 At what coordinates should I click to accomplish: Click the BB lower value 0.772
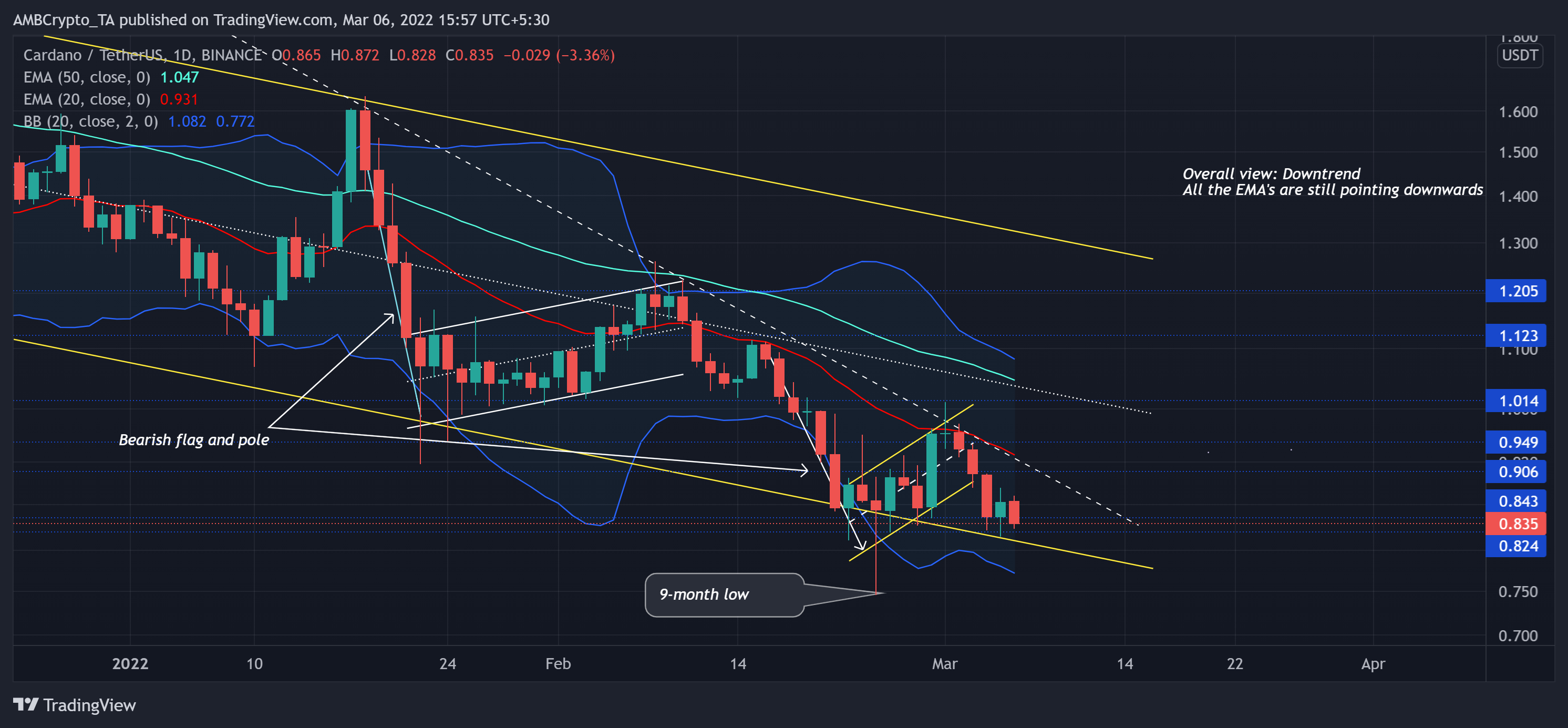click(x=235, y=121)
